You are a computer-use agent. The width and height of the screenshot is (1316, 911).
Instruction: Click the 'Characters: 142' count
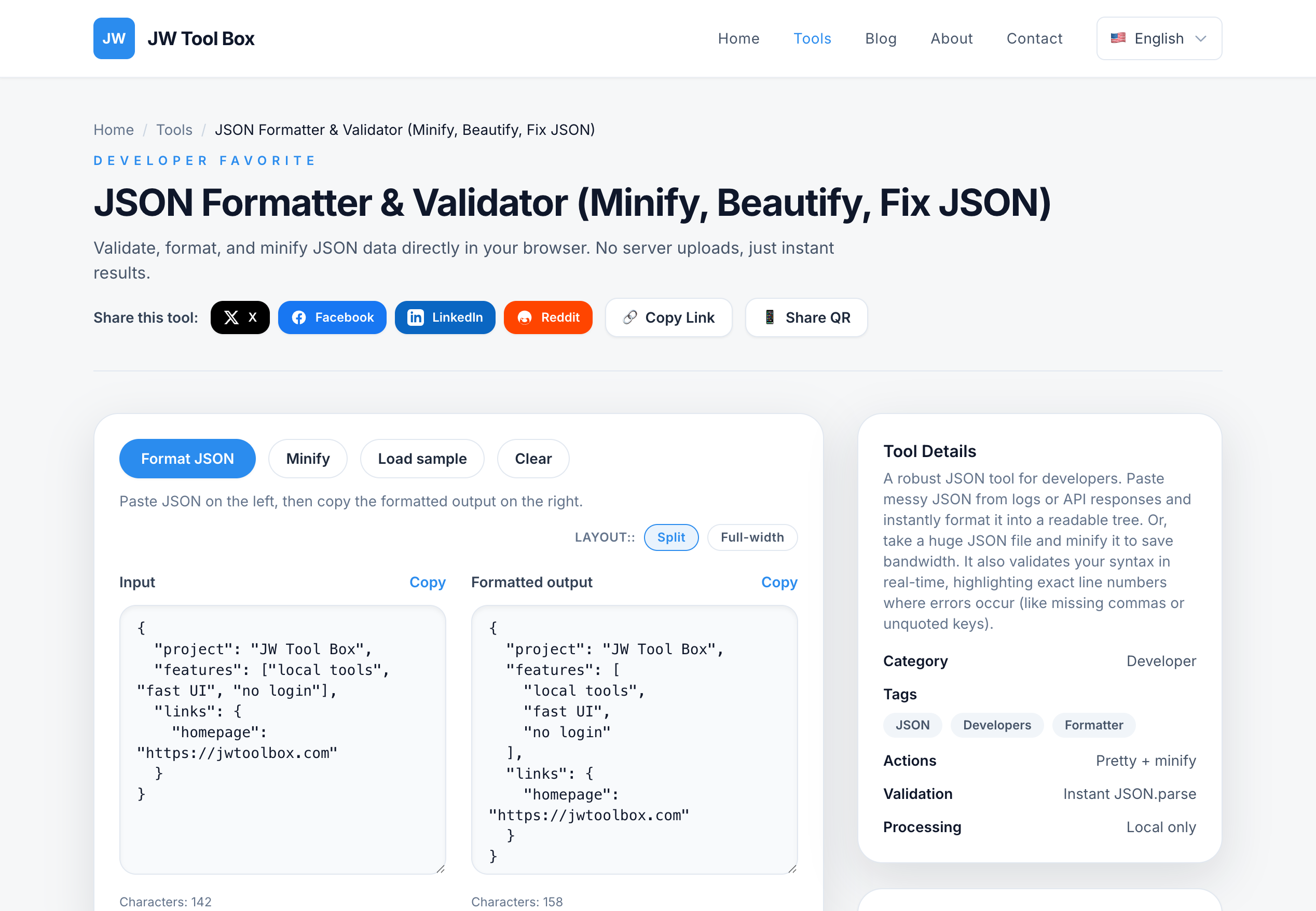(x=165, y=902)
